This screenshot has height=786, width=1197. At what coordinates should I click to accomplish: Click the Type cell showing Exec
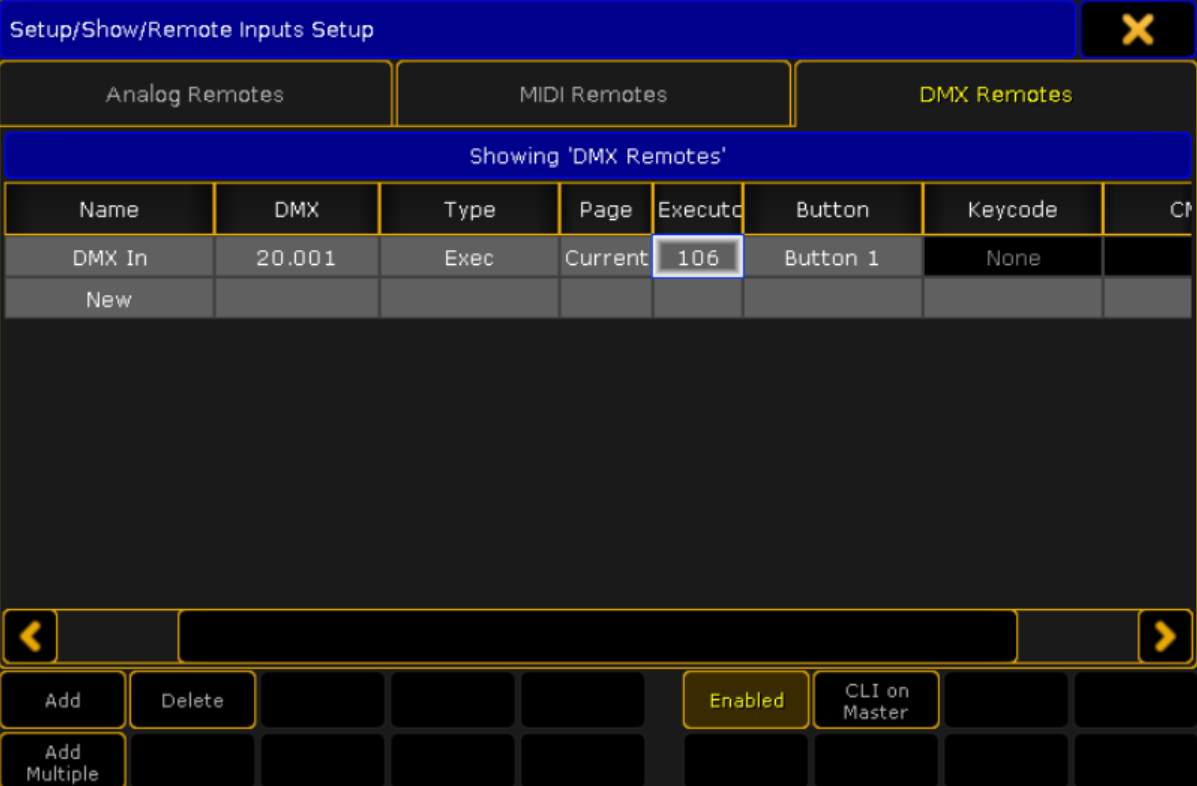[x=469, y=257]
